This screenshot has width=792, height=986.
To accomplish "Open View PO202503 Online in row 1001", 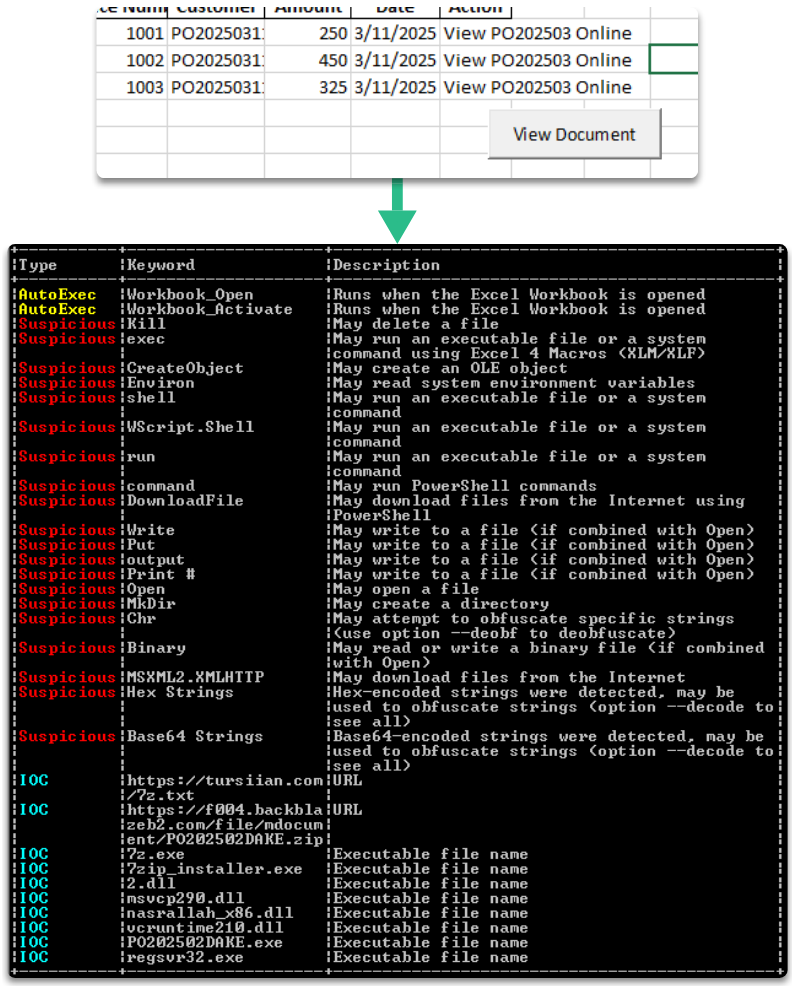I will click(x=537, y=33).
